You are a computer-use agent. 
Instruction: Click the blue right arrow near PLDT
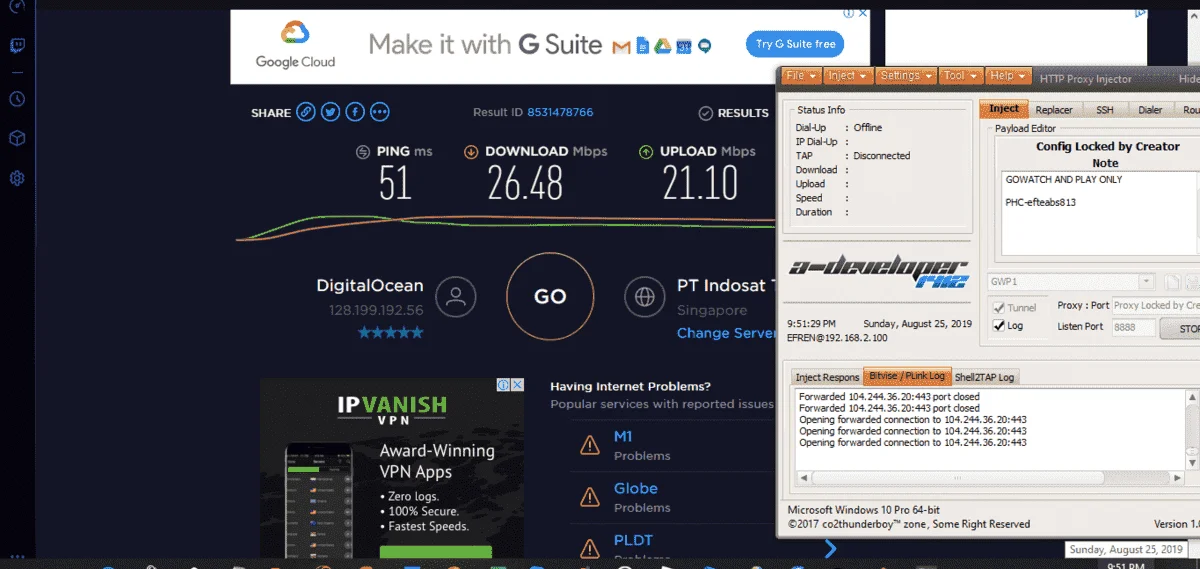tap(830, 548)
